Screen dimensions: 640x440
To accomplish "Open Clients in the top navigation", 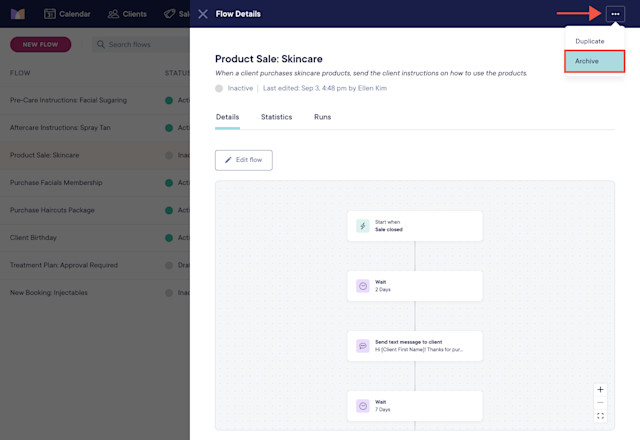I will (127, 14).
